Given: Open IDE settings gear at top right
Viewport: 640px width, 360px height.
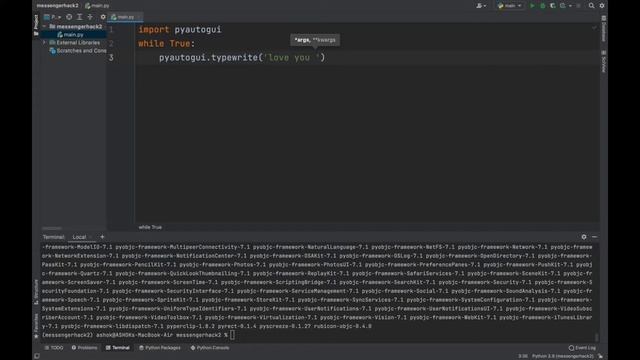Looking at the screenshot, I should coord(602,6).
